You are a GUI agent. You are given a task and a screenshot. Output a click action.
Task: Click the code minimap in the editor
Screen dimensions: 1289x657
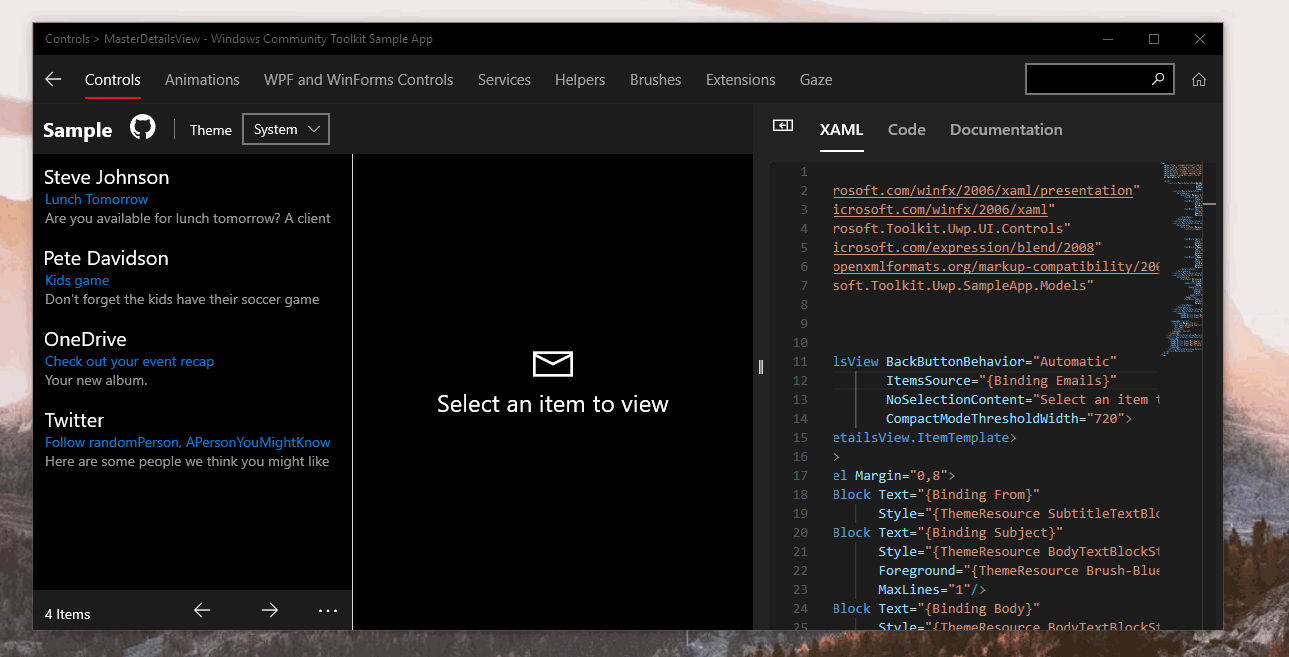point(1182,260)
